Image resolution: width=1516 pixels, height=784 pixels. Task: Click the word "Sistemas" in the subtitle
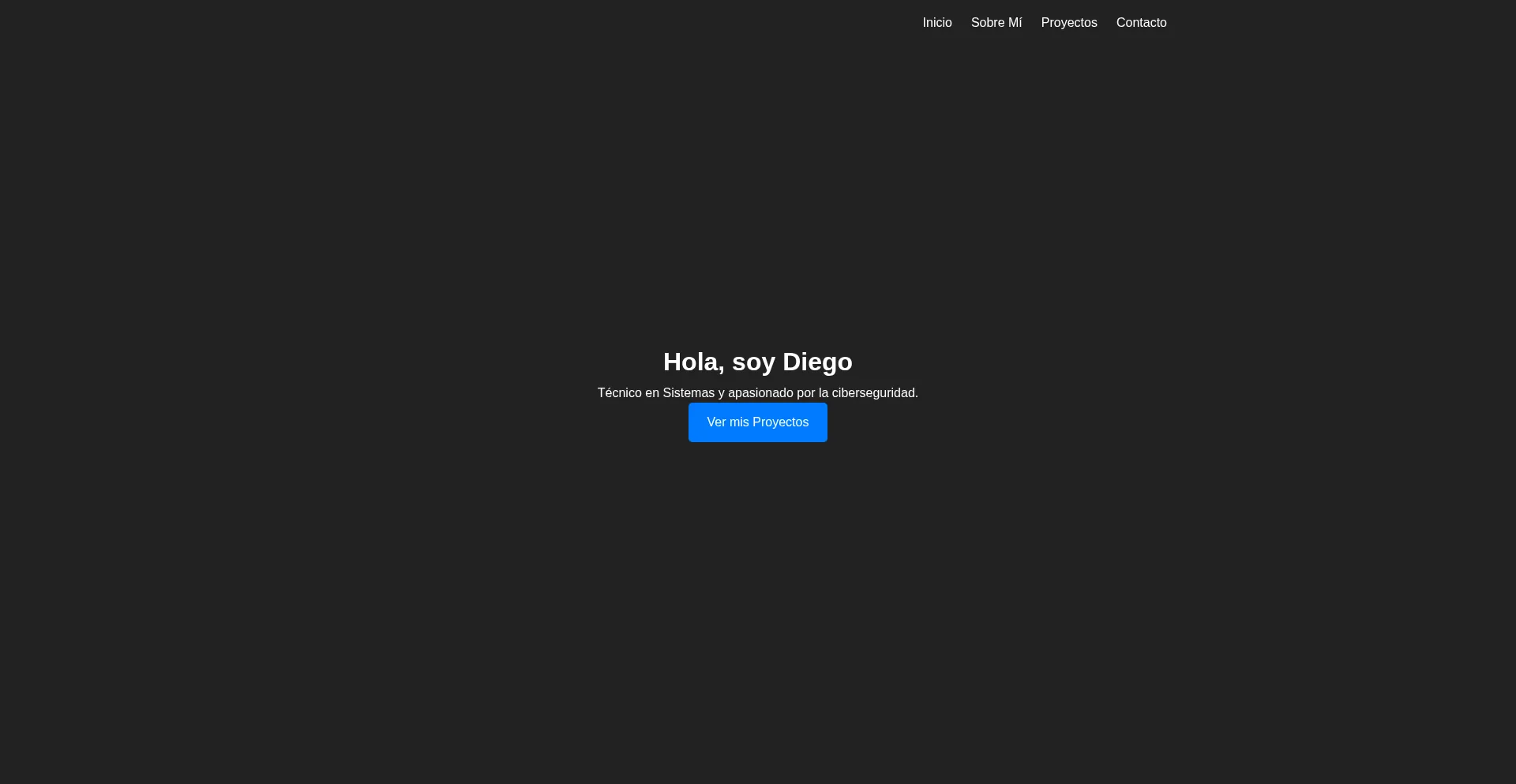pos(688,393)
